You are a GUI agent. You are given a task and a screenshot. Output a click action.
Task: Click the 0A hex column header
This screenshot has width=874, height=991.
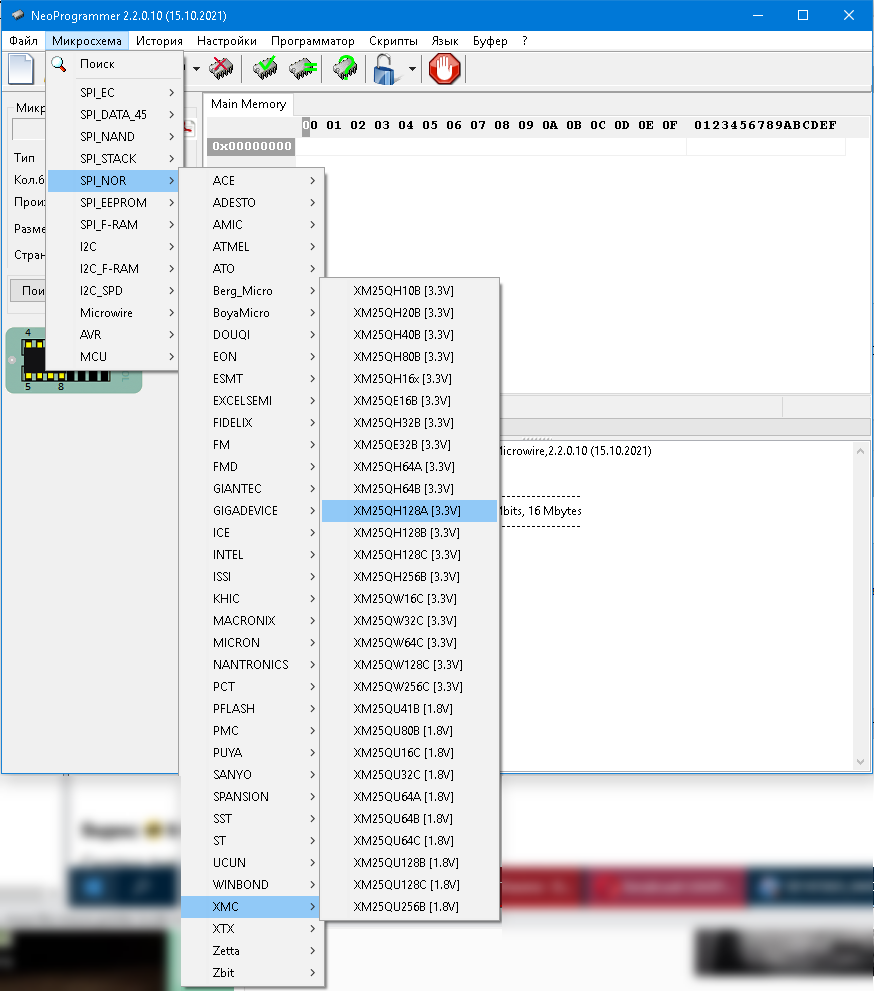coord(550,125)
